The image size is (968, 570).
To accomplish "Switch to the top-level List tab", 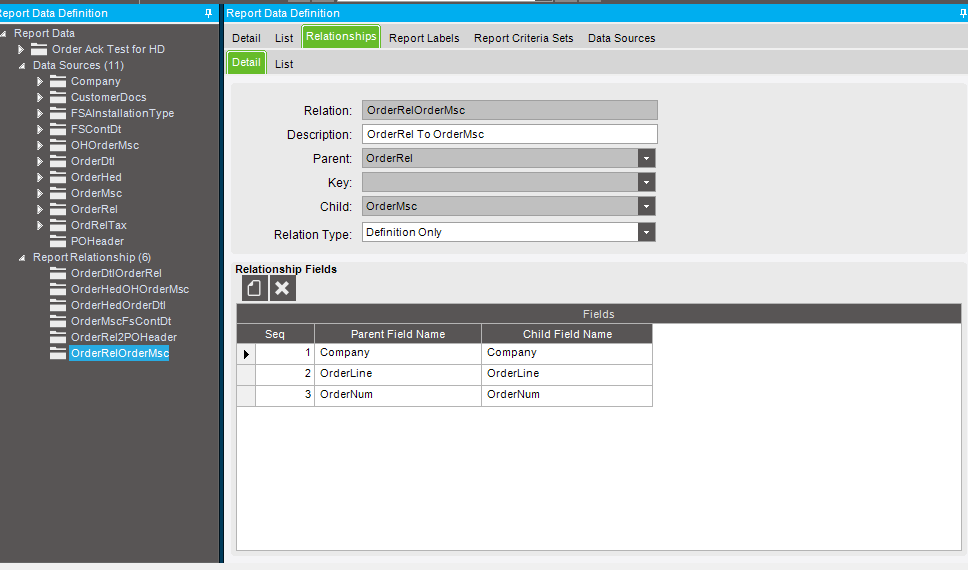I will (x=284, y=38).
